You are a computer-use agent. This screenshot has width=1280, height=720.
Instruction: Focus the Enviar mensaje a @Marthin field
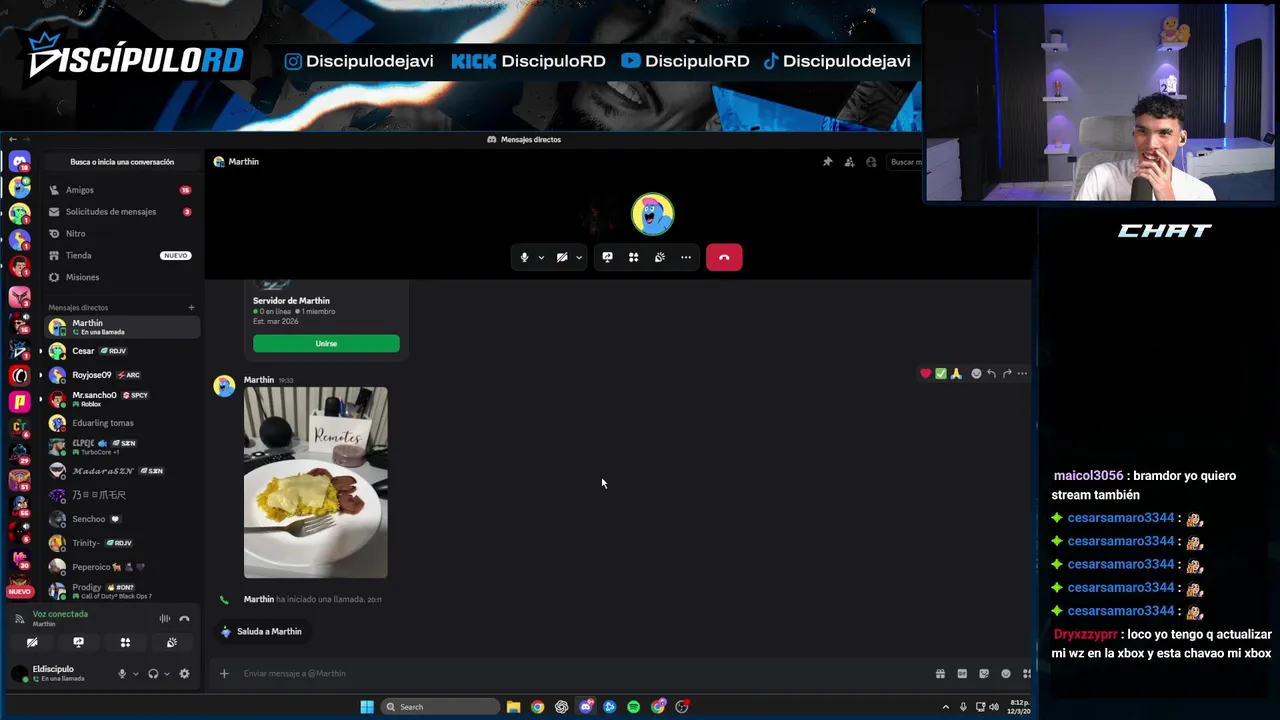coord(580,673)
